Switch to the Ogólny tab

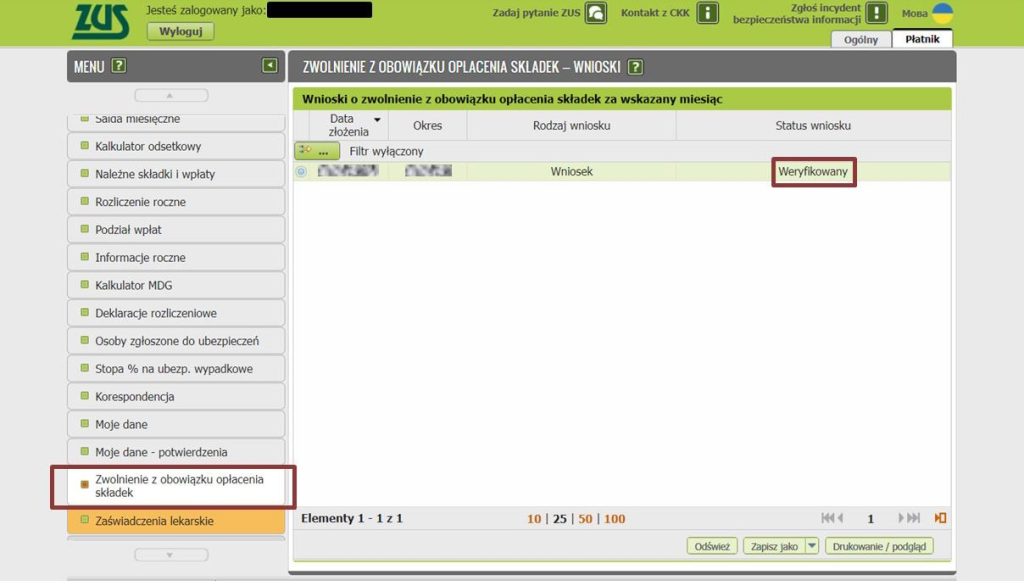[860, 40]
